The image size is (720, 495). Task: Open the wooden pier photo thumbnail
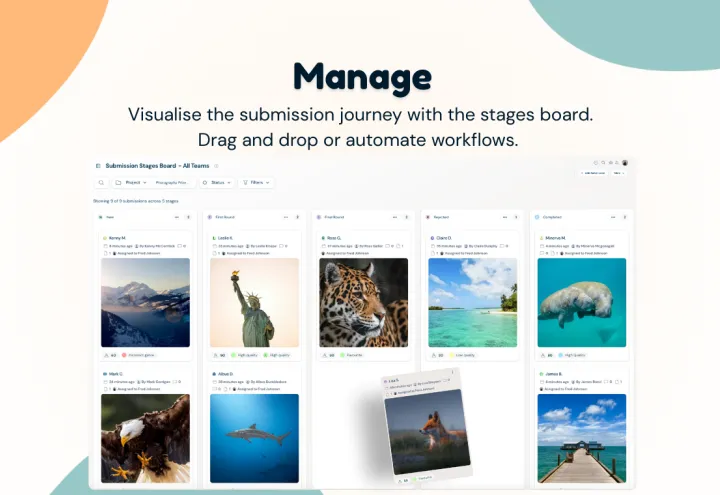pos(582,439)
